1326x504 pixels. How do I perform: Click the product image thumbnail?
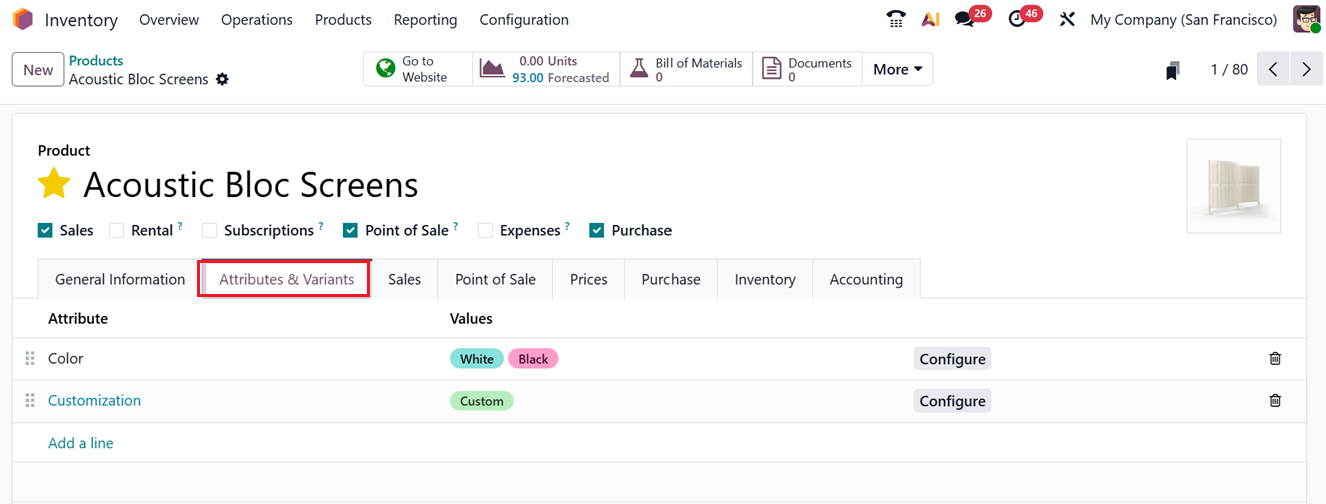(1233, 186)
